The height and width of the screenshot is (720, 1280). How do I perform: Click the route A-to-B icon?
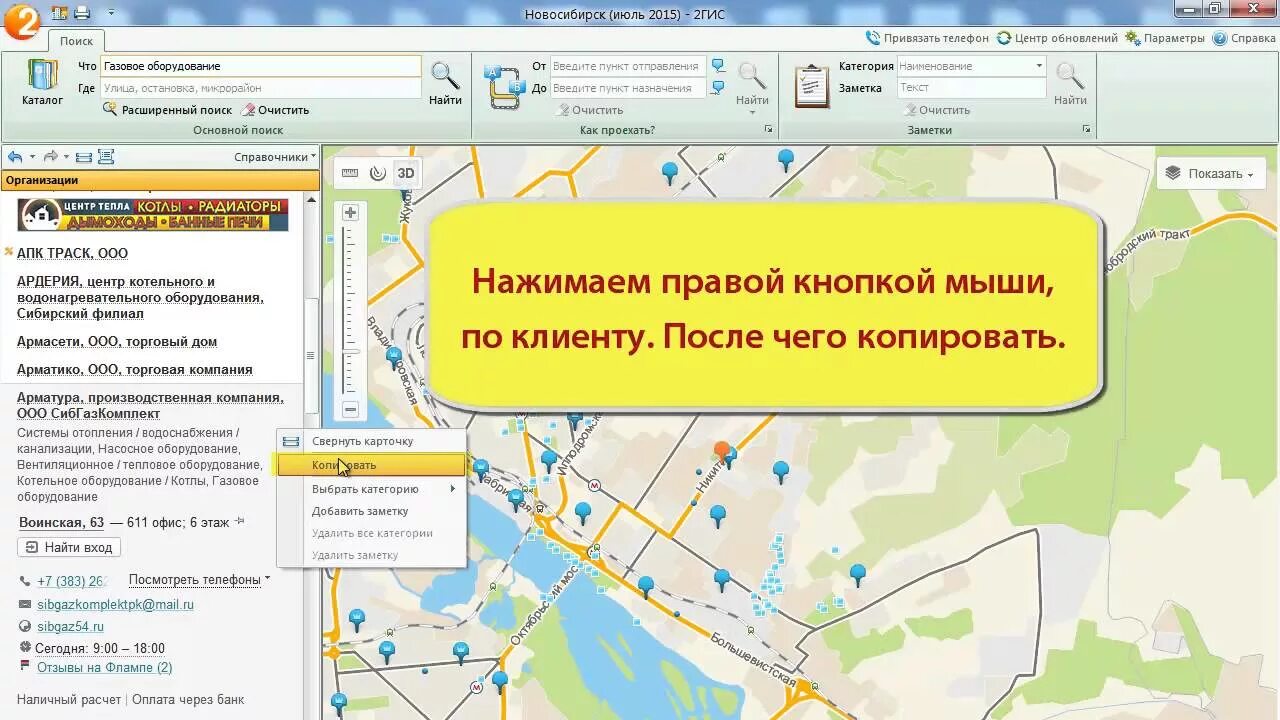click(x=505, y=86)
